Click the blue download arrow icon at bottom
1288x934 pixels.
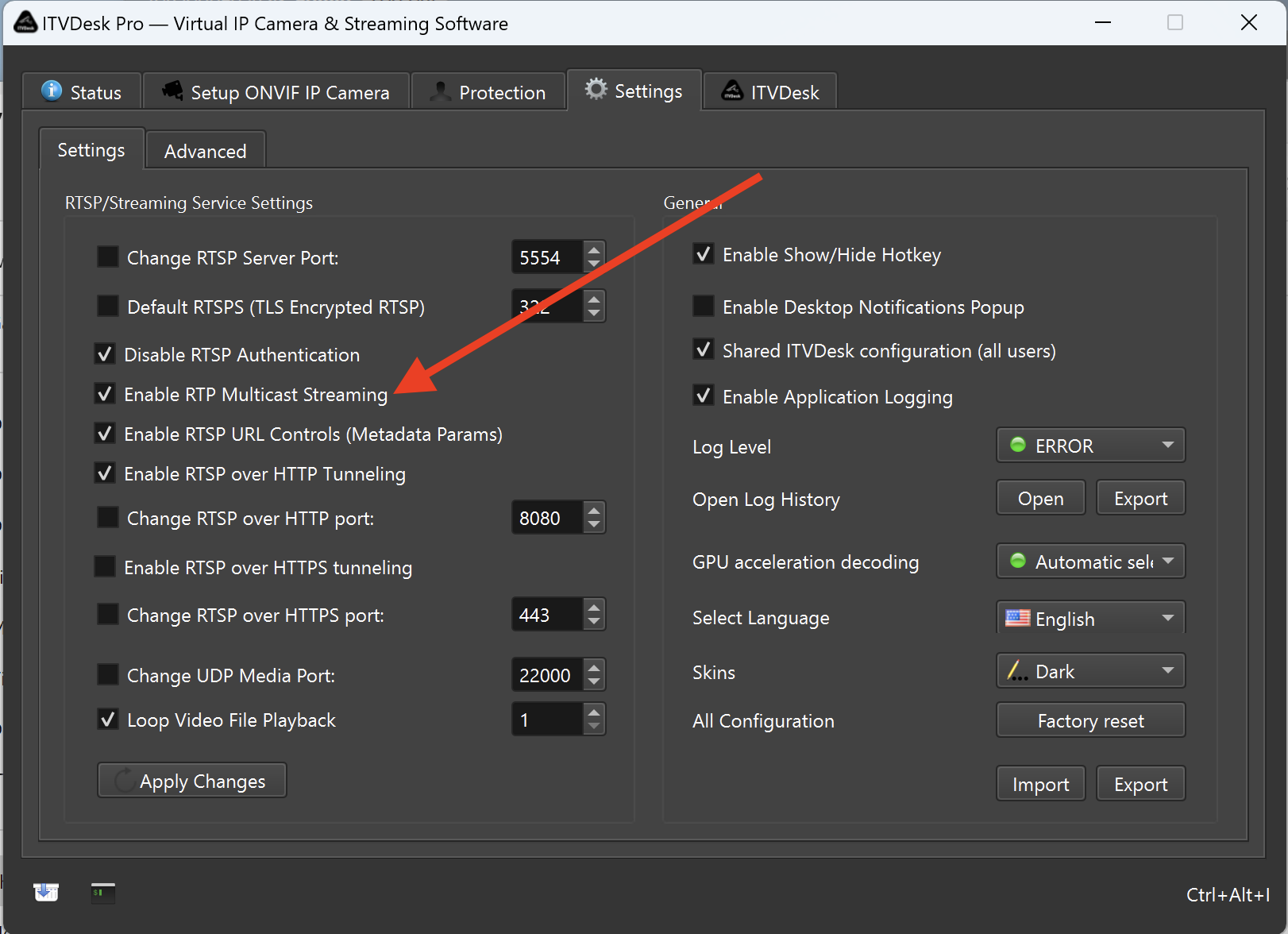(x=47, y=892)
